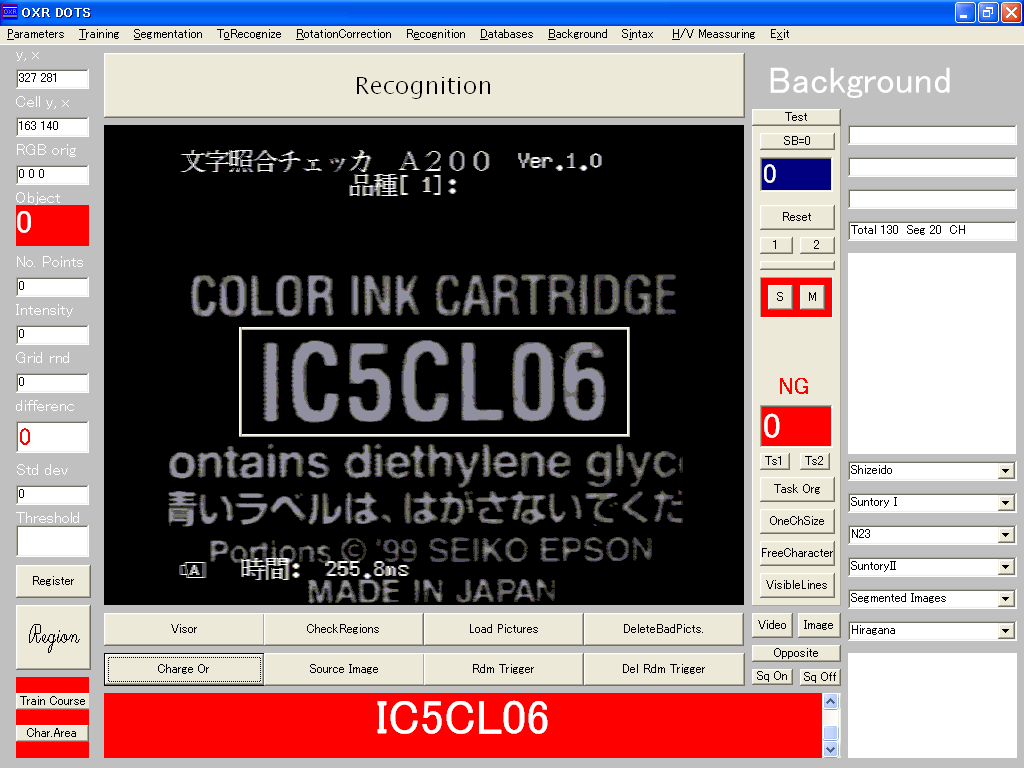Click the Char.Area button
The height and width of the screenshot is (768, 1024).
click(x=53, y=733)
